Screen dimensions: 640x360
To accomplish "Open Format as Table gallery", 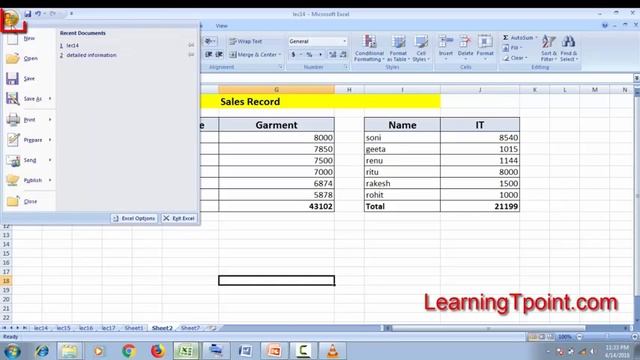I will pyautogui.click(x=398, y=48).
